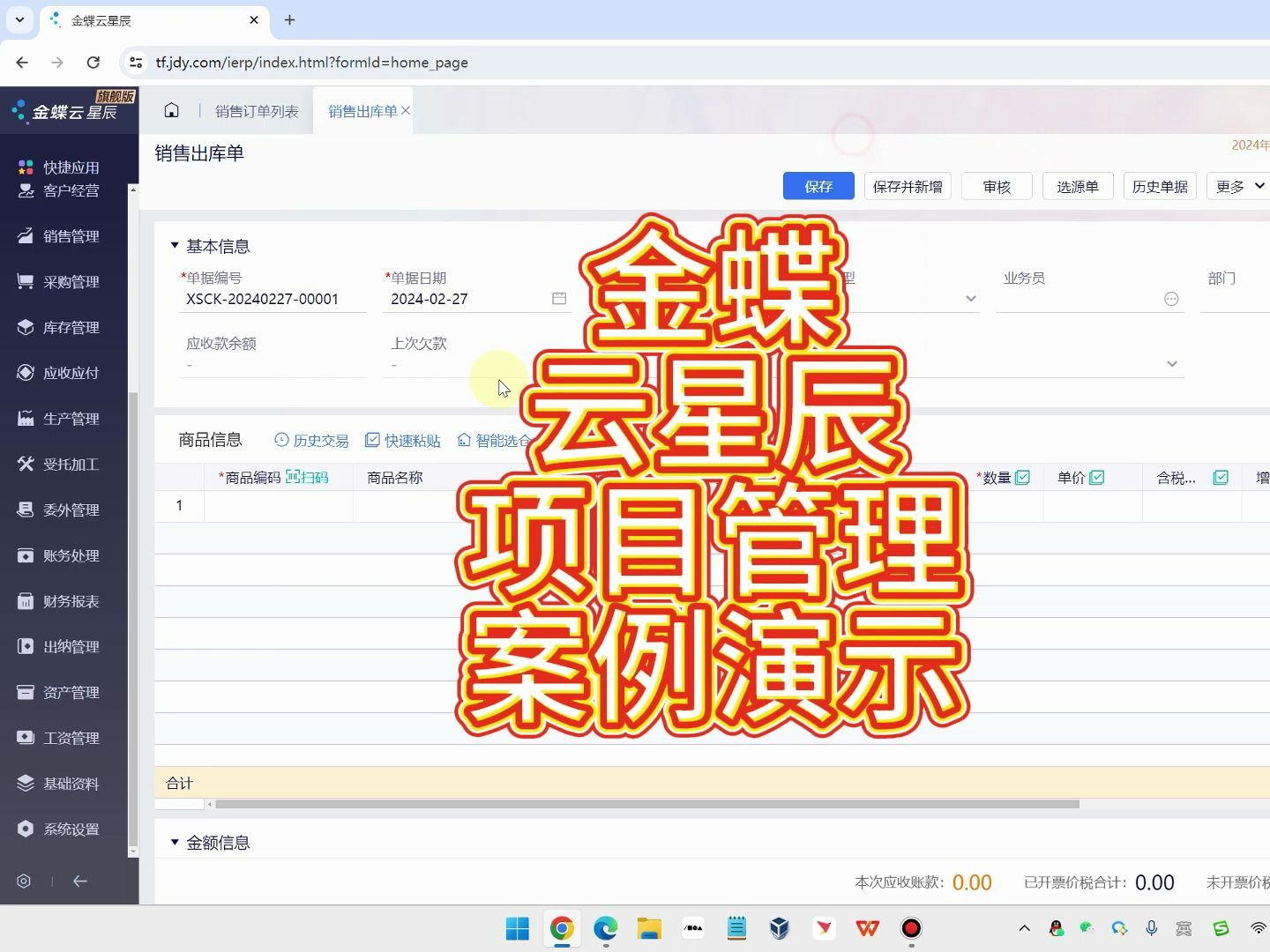The width and height of the screenshot is (1270, 952).
Task: Click the 选源单 button
Action: pos(1078,186)
